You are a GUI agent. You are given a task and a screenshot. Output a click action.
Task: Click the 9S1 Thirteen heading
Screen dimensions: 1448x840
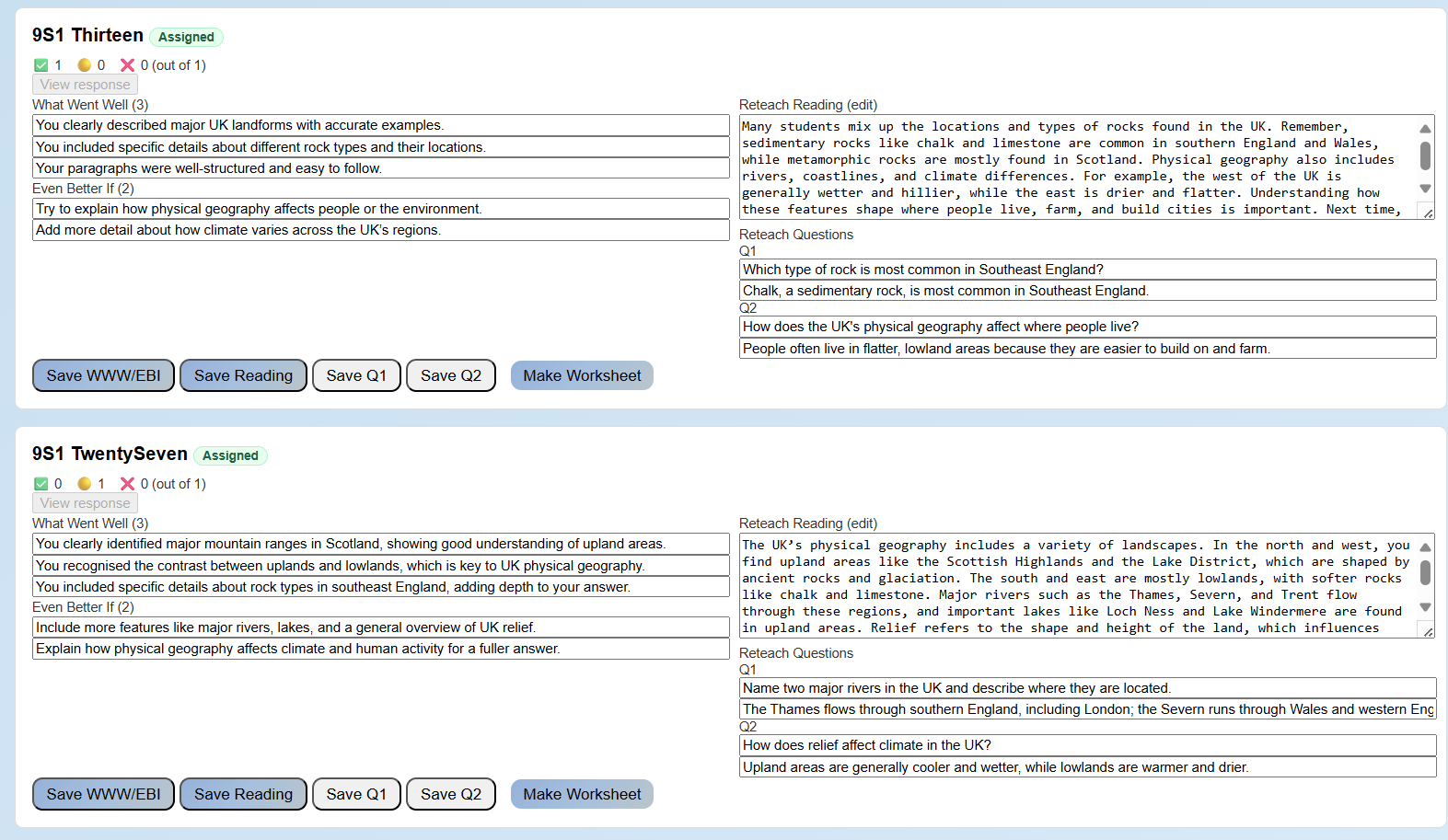click(87, 35)
